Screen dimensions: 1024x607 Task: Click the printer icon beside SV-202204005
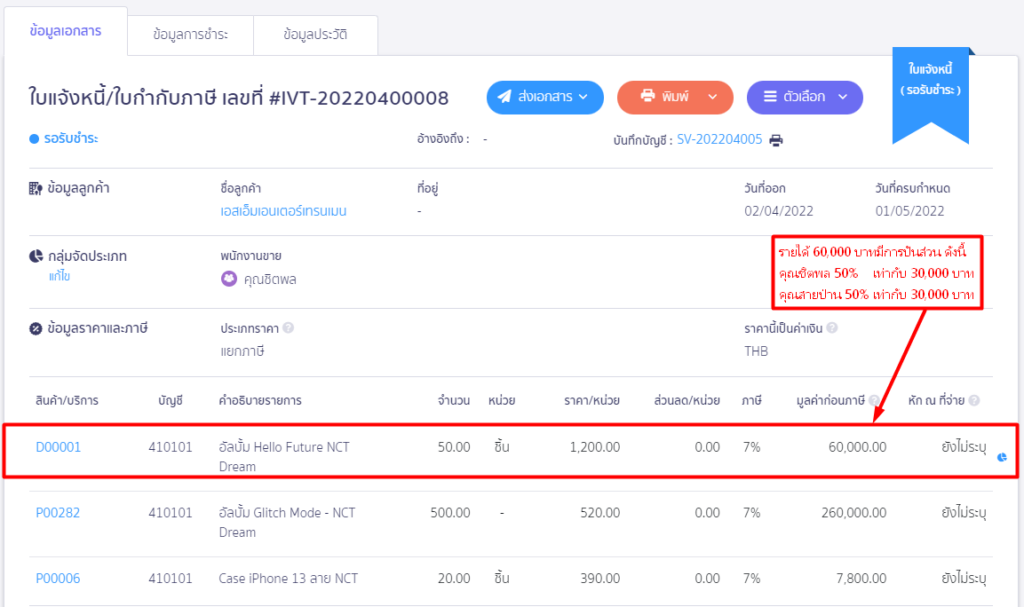[x=776, y=140]
